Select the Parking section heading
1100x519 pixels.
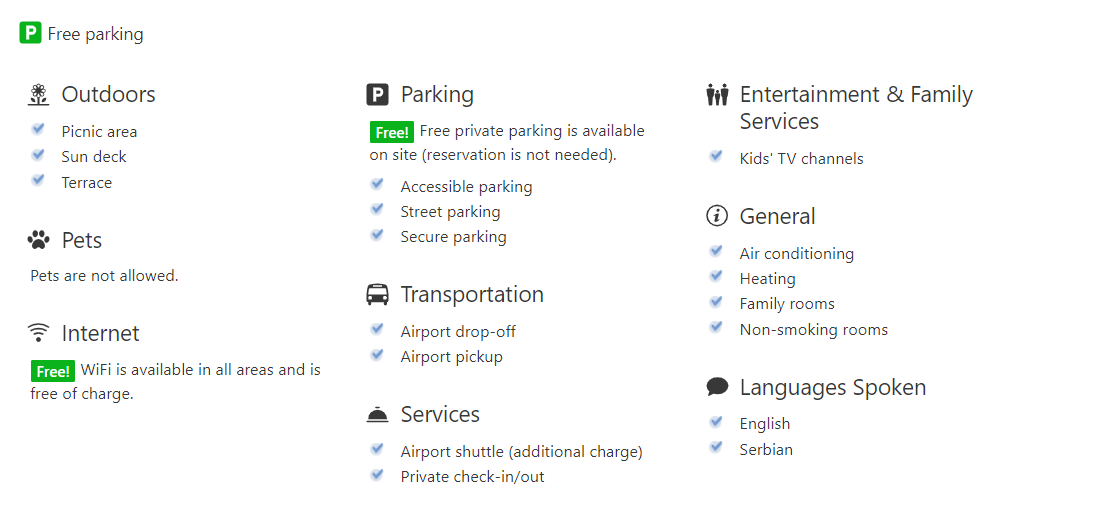click(x=437, y=95)
